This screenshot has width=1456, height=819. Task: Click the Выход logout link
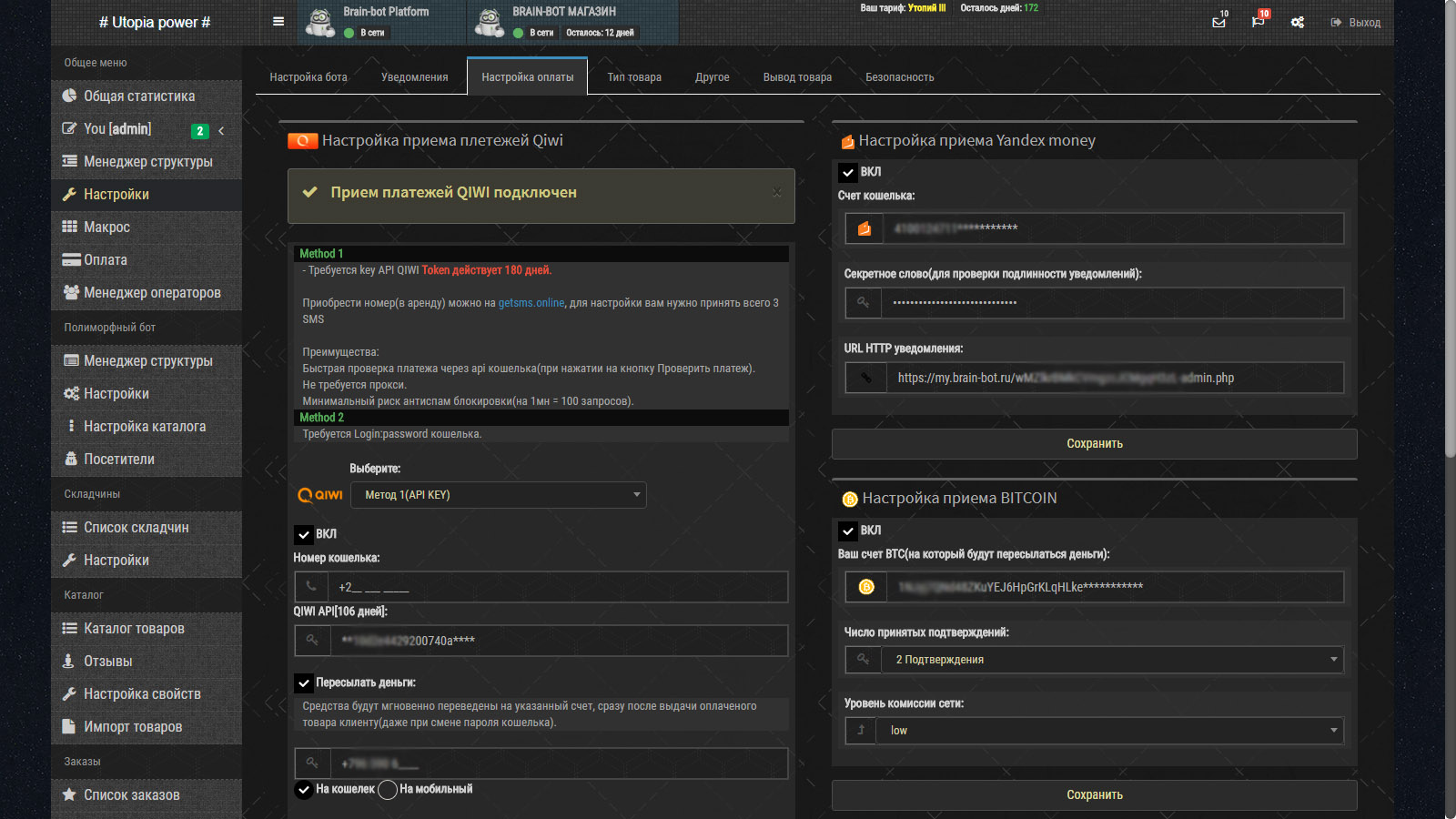coord(1356,23)
